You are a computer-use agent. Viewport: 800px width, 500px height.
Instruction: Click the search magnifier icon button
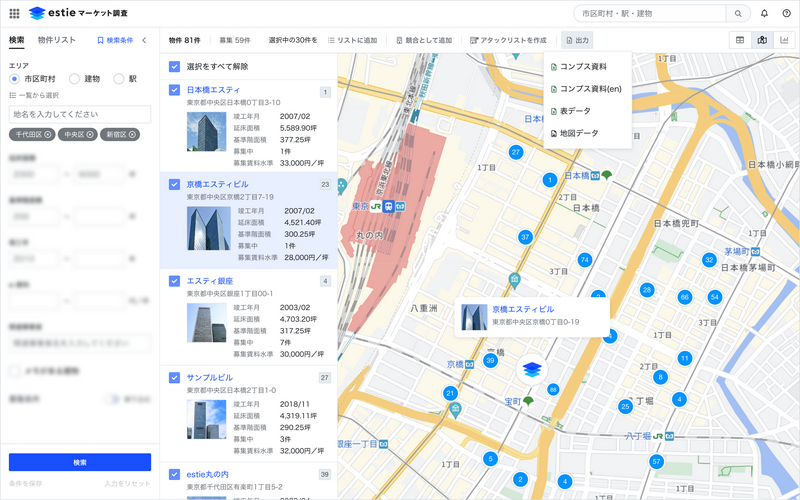[738, 14]
